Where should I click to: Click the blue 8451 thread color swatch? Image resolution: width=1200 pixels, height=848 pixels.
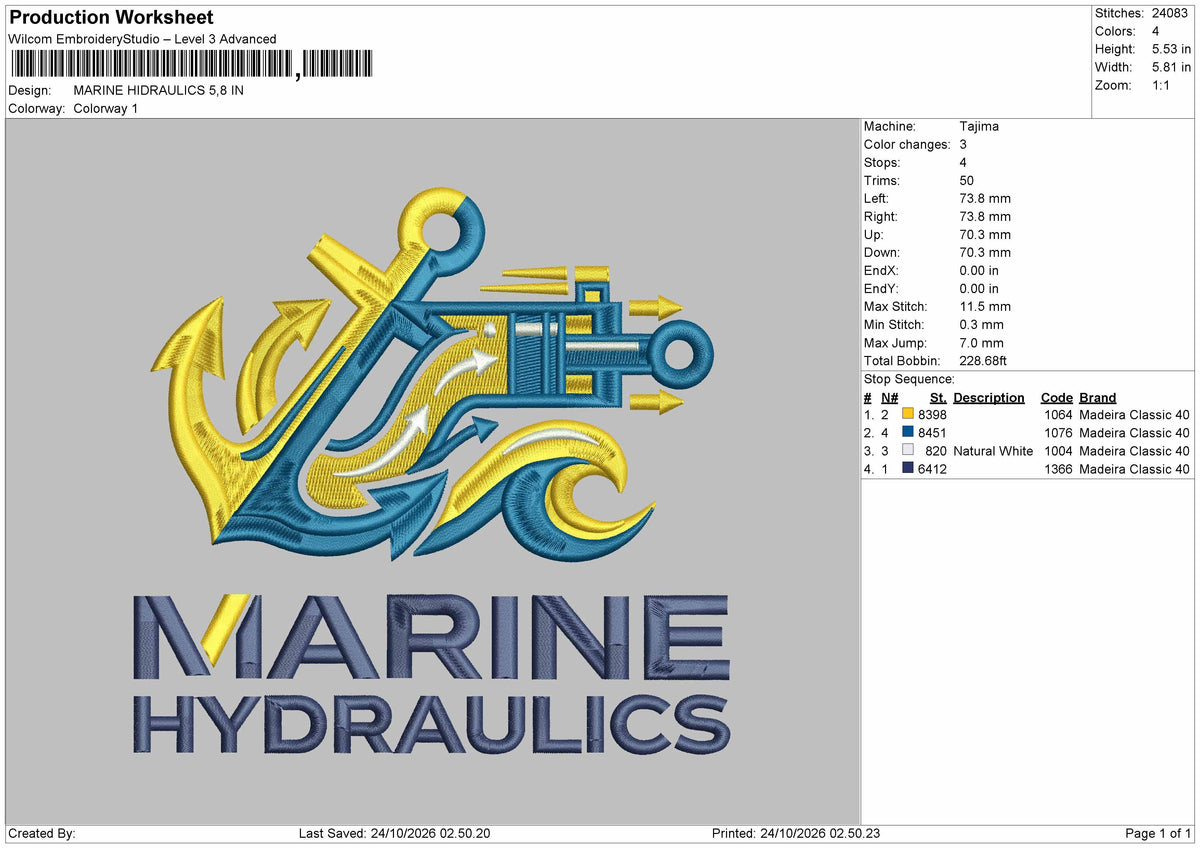[908, 433]
